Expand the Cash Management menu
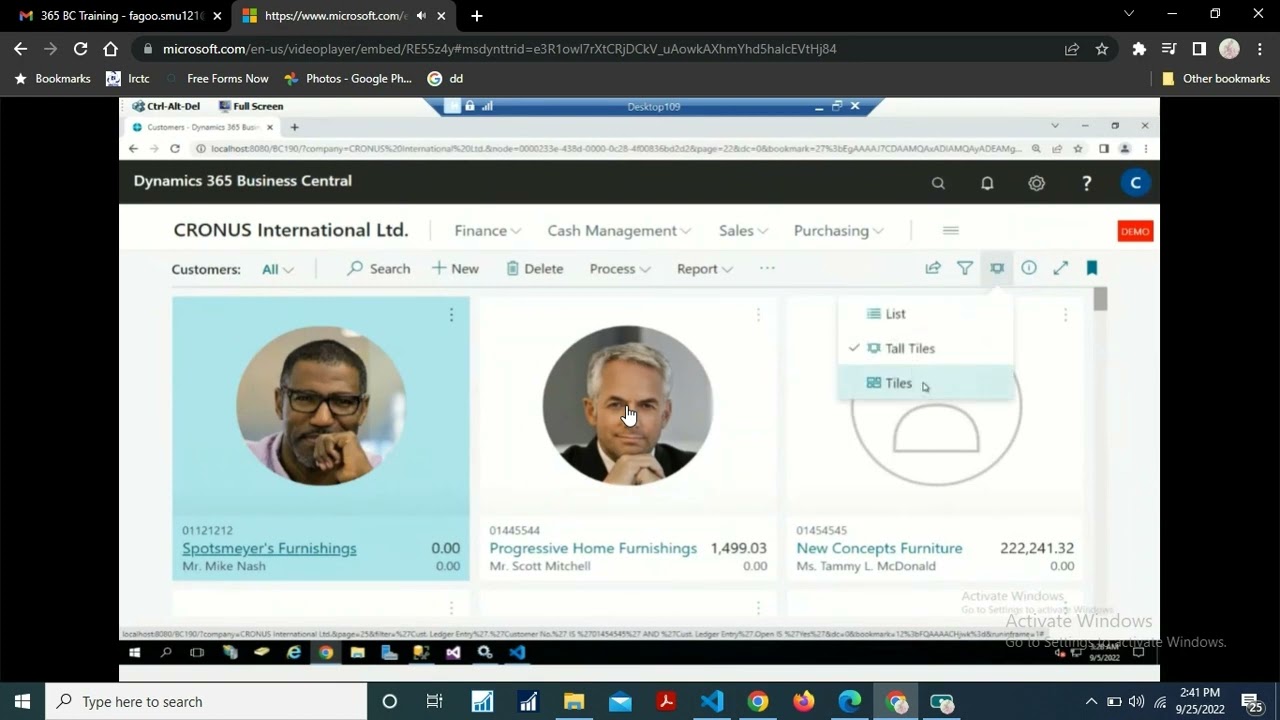Viewport: 1280px width, 720px height. pos(619,231)
